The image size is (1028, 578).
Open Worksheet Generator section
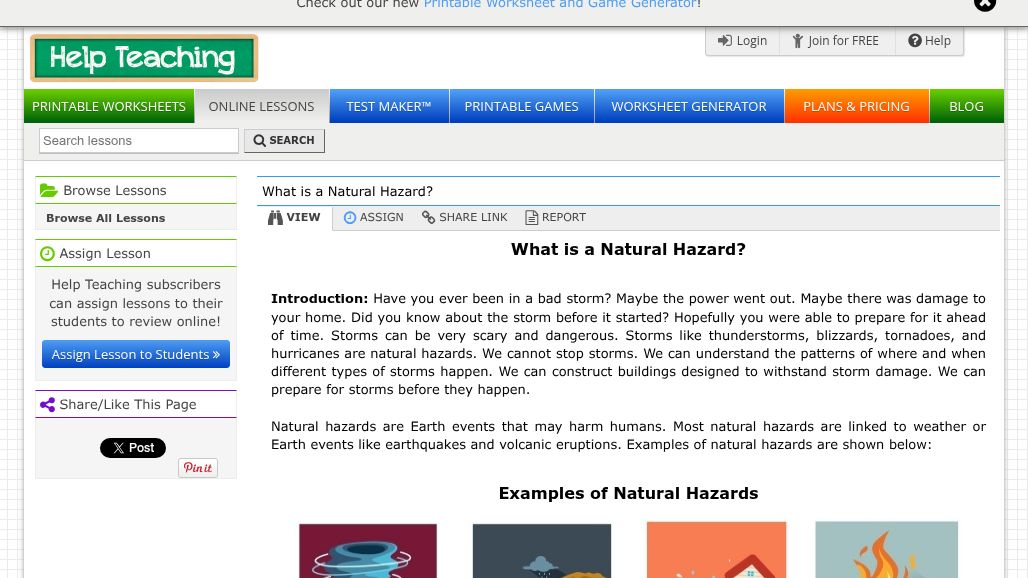click(x=689, y=106)
